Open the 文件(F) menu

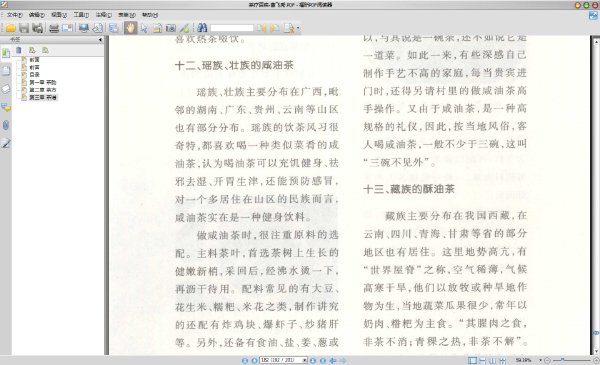point(15,15)
